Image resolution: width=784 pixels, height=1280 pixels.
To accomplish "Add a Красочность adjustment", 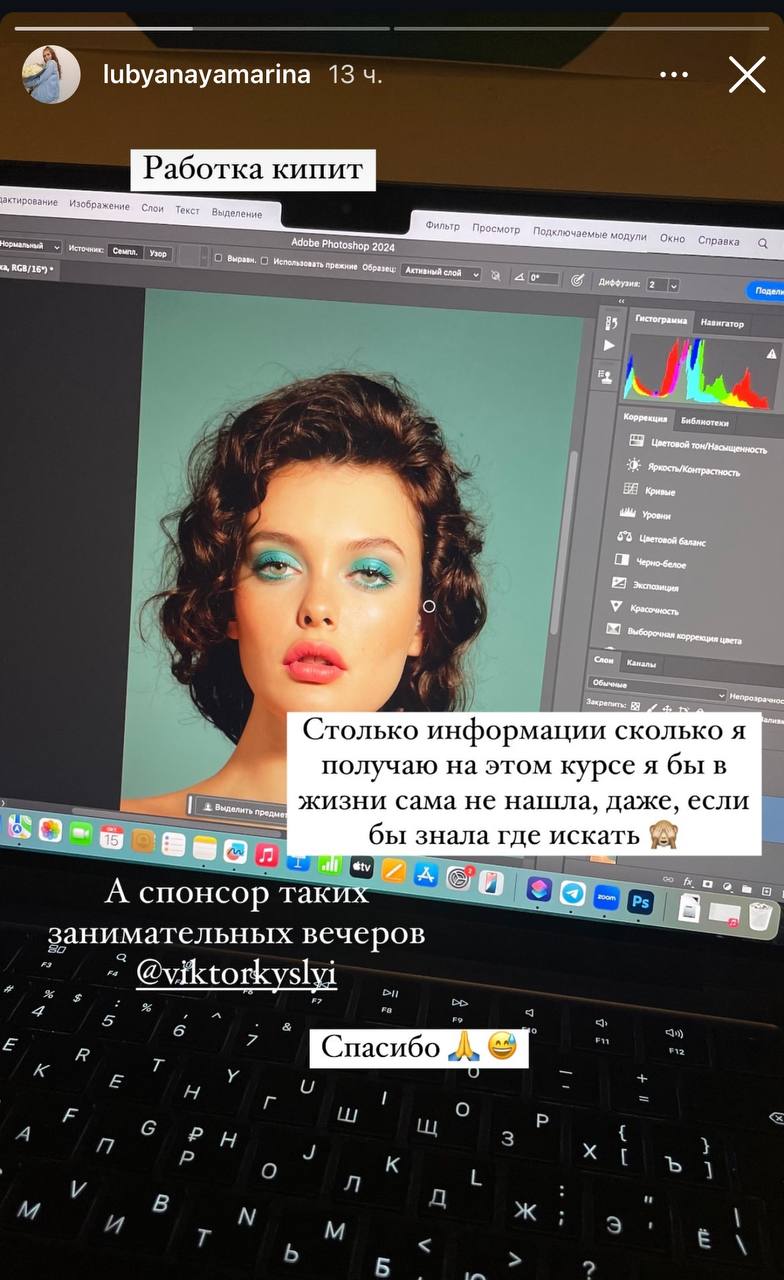I will click(644, 609).
